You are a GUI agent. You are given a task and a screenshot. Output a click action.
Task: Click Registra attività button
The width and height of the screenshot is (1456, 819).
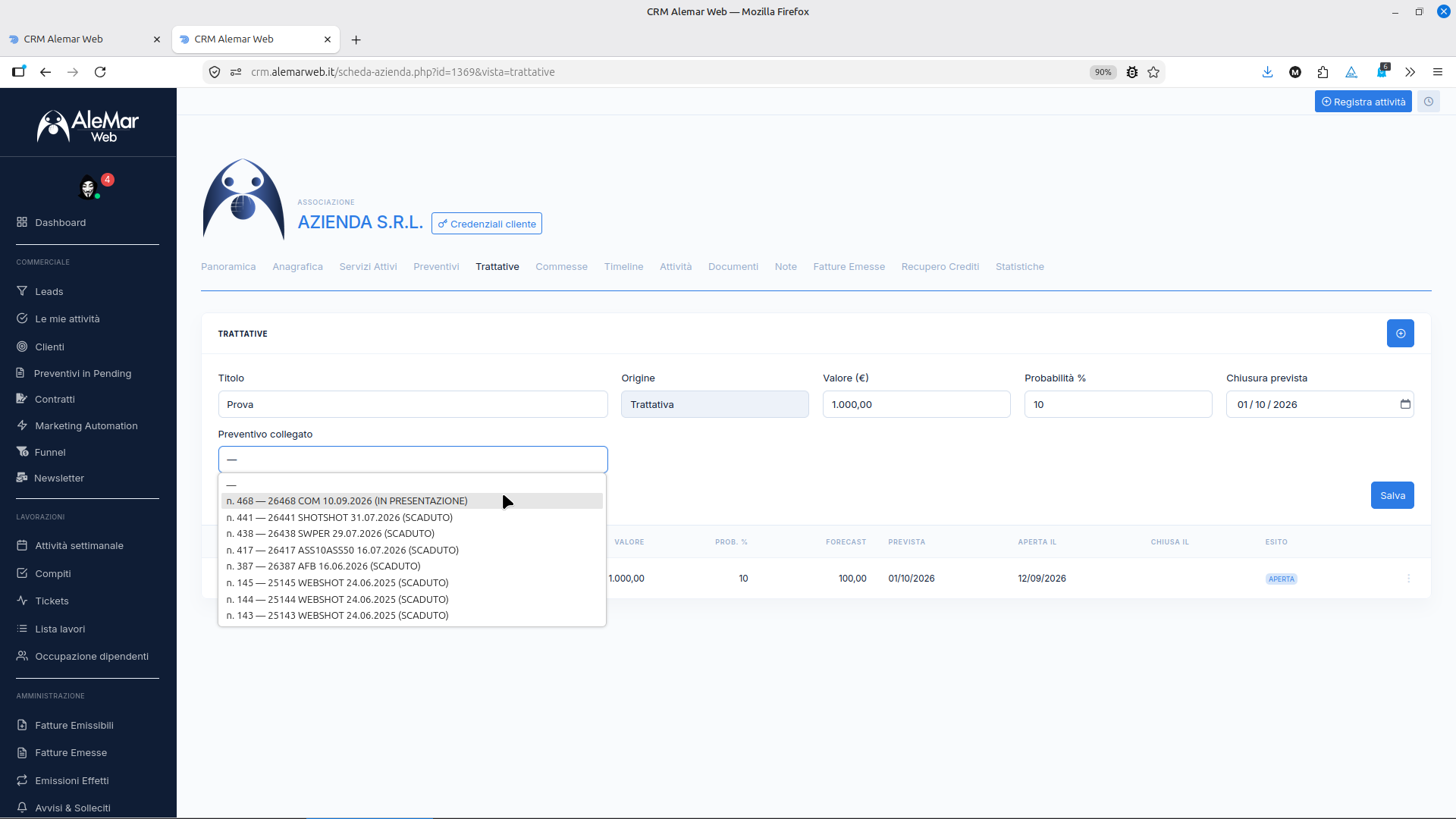coord(1363,102)
